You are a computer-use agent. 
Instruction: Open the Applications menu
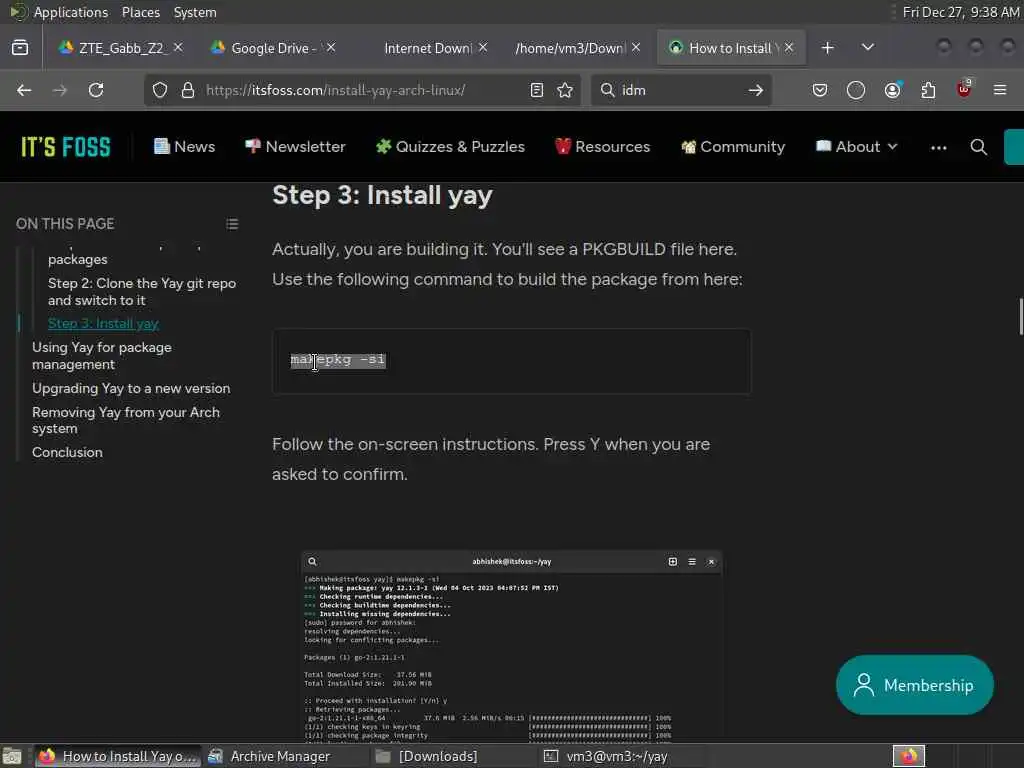[x=71, y=12]
